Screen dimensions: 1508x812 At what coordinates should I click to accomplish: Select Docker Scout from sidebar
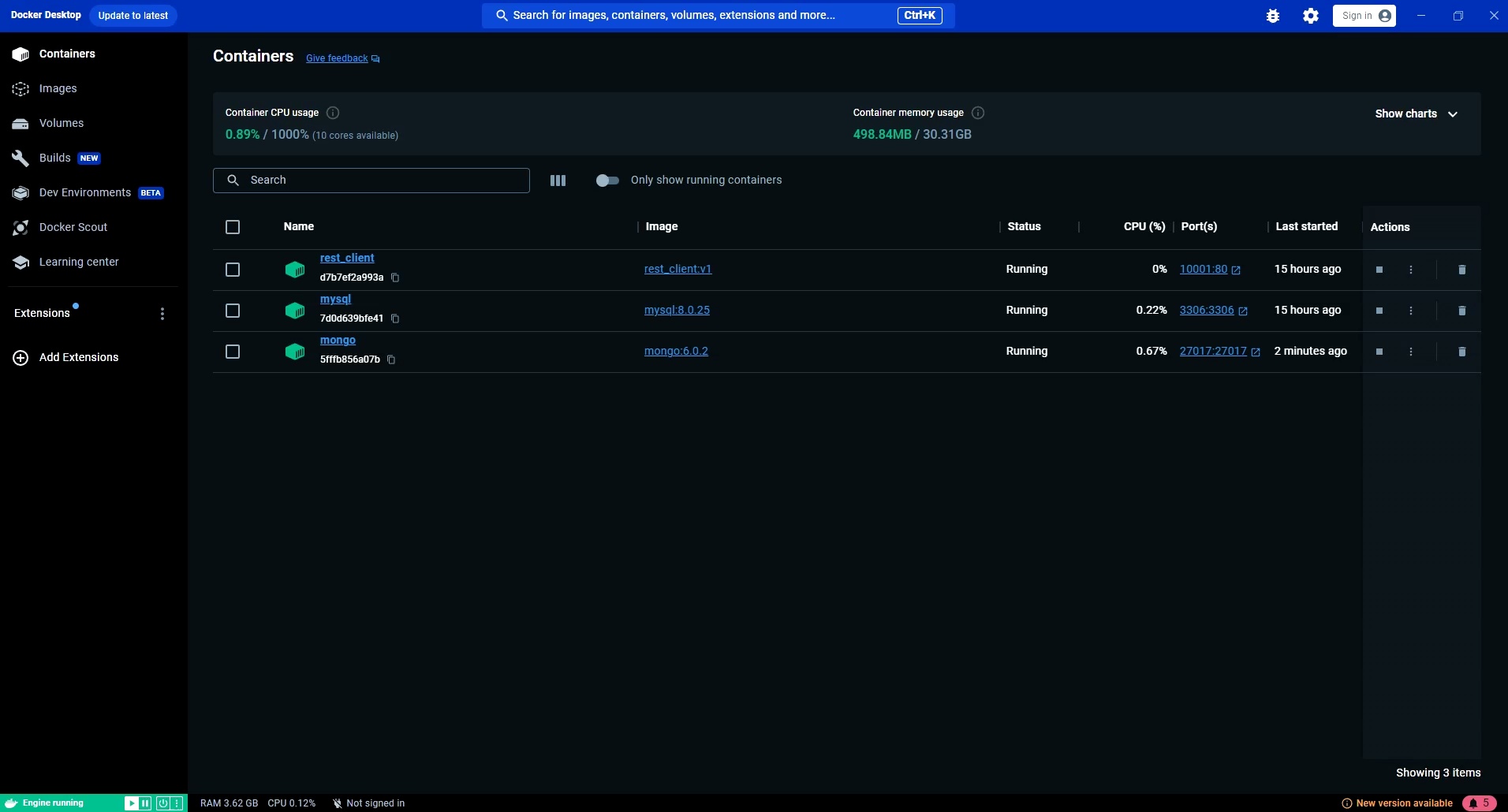(x=73, y=227)
